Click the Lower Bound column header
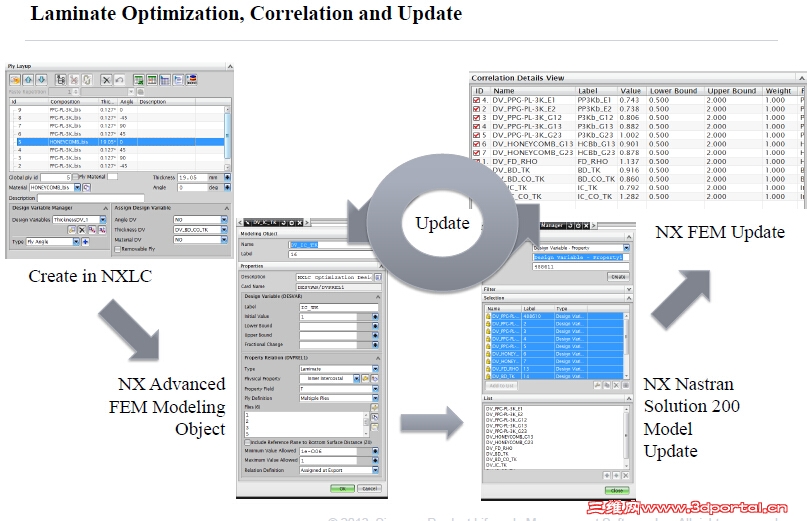This screenshot has width=807, height=521. click(673, 91)
